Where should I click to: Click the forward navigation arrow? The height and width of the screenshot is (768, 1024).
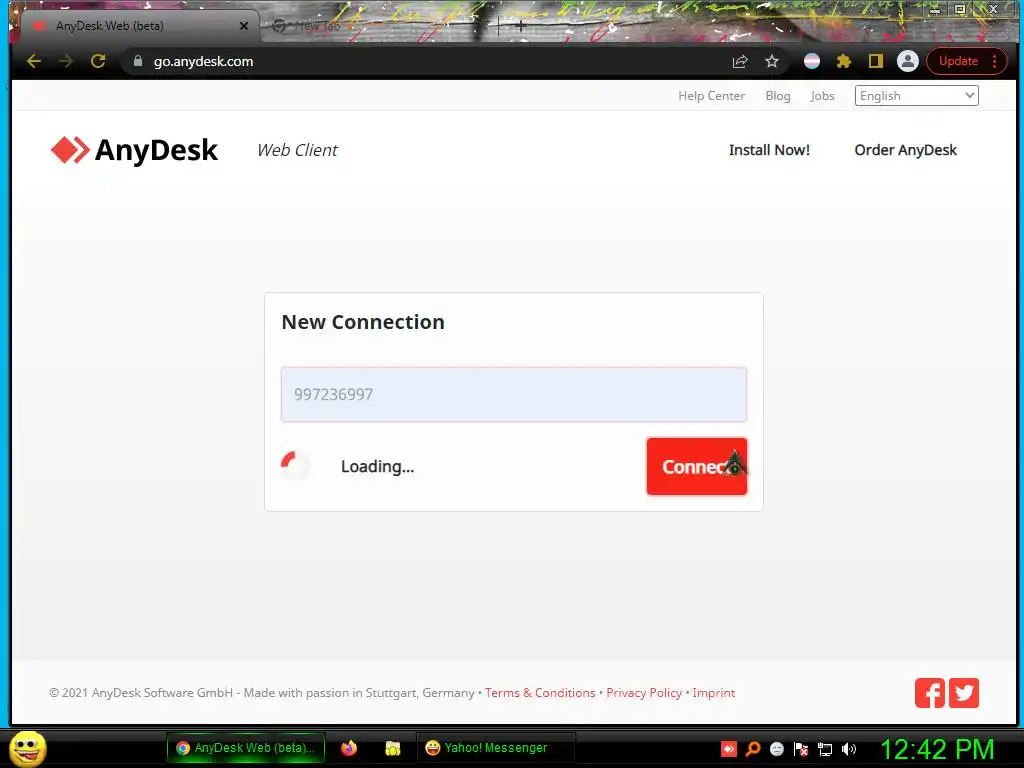(66, 61)
